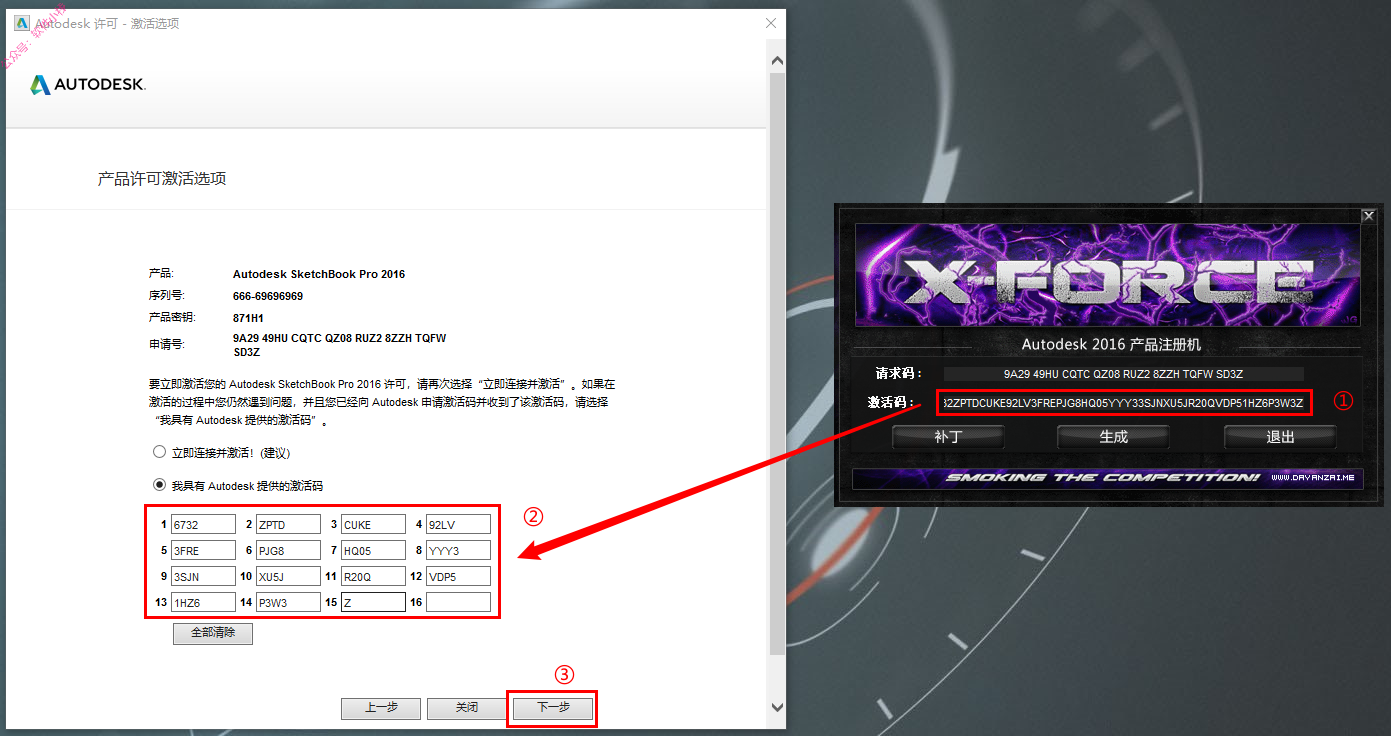Image resolution: width=1391 pixels, height=736 pixels.
Task: Click the X-Force request code field
Action: [x=1123, y=374]
